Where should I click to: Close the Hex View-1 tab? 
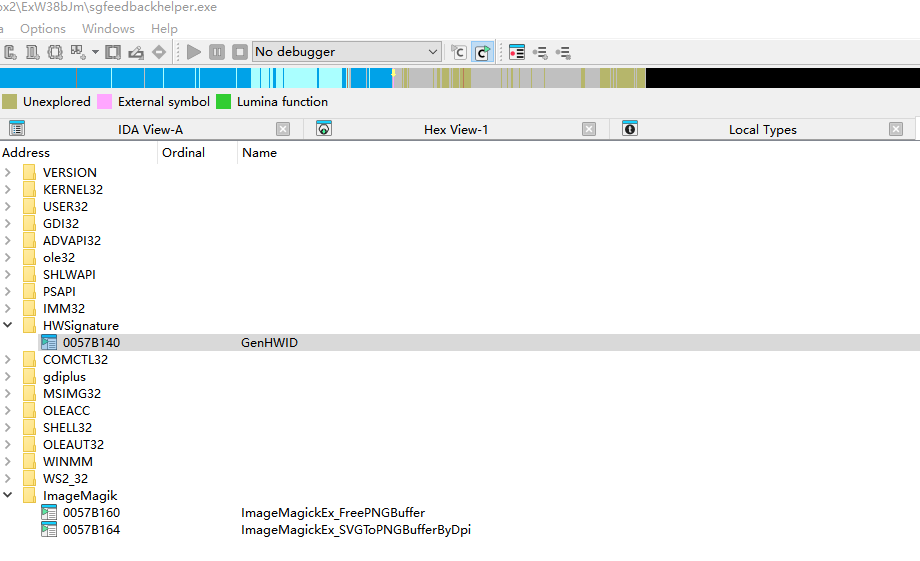point(589,129)
